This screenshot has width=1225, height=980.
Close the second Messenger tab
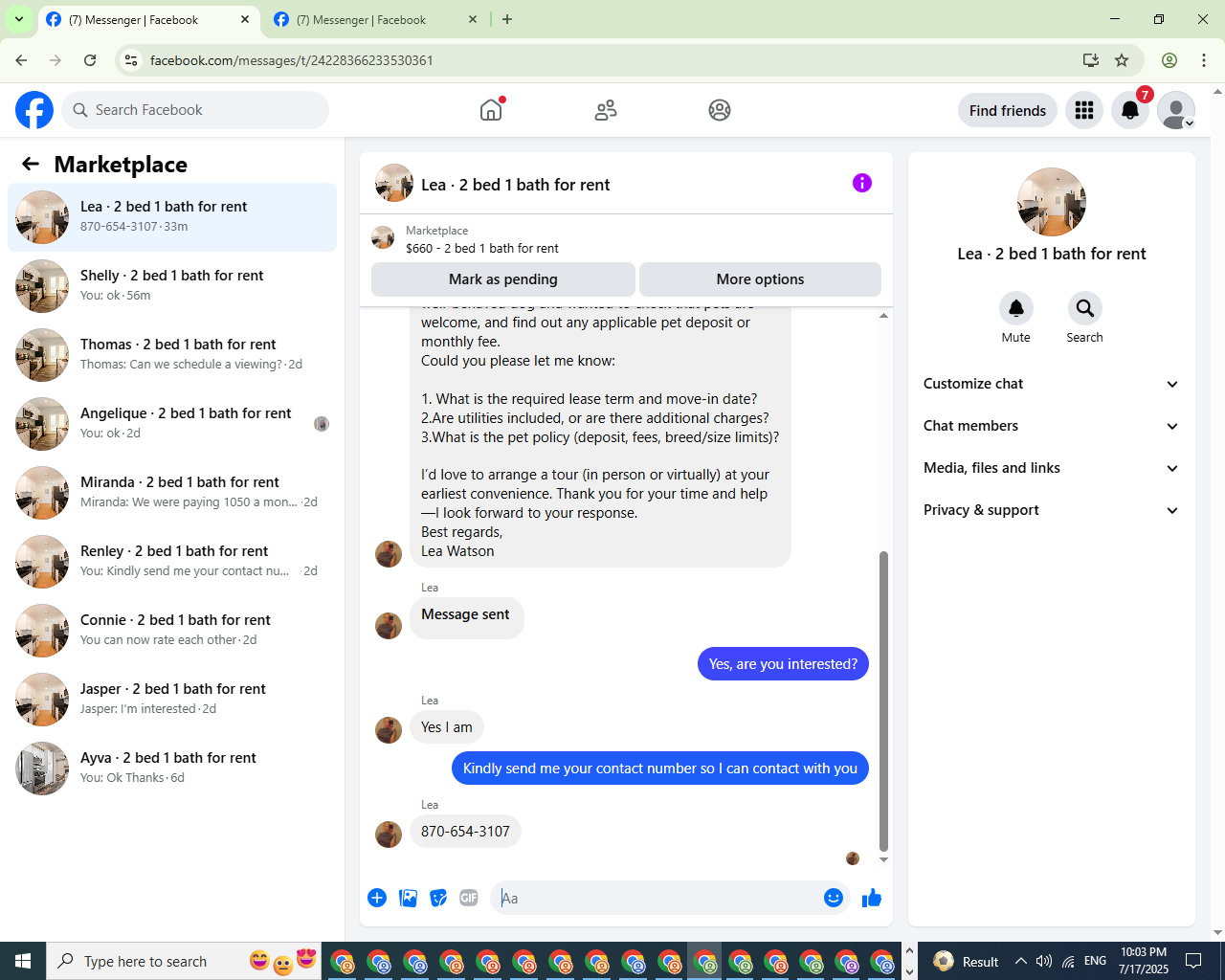tap(473, 19)
